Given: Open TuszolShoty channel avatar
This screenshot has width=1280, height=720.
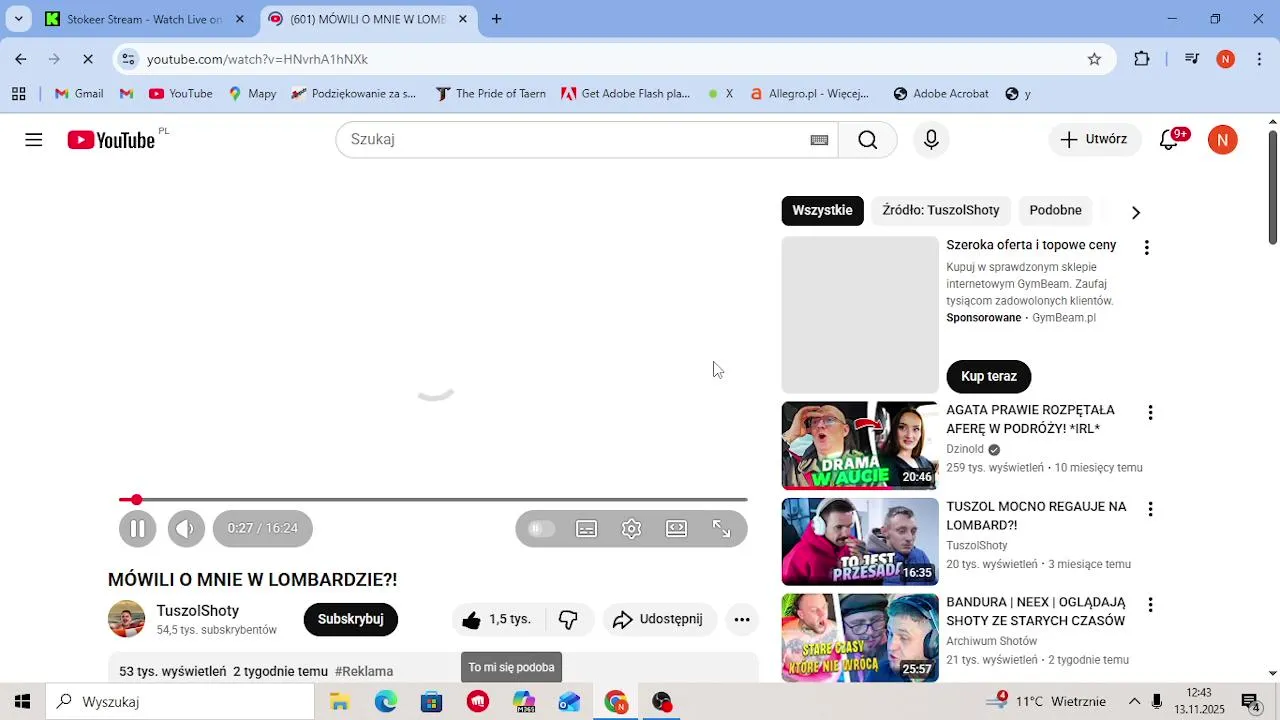Looking at the screenshot, I should point(126,619).
